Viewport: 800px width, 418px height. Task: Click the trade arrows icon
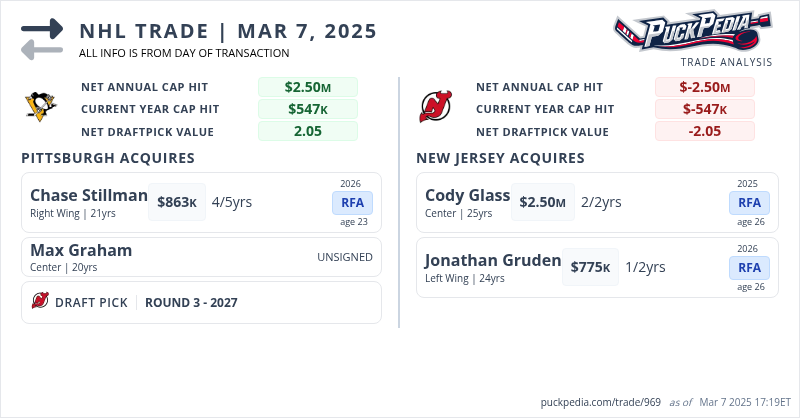point(42,39)
